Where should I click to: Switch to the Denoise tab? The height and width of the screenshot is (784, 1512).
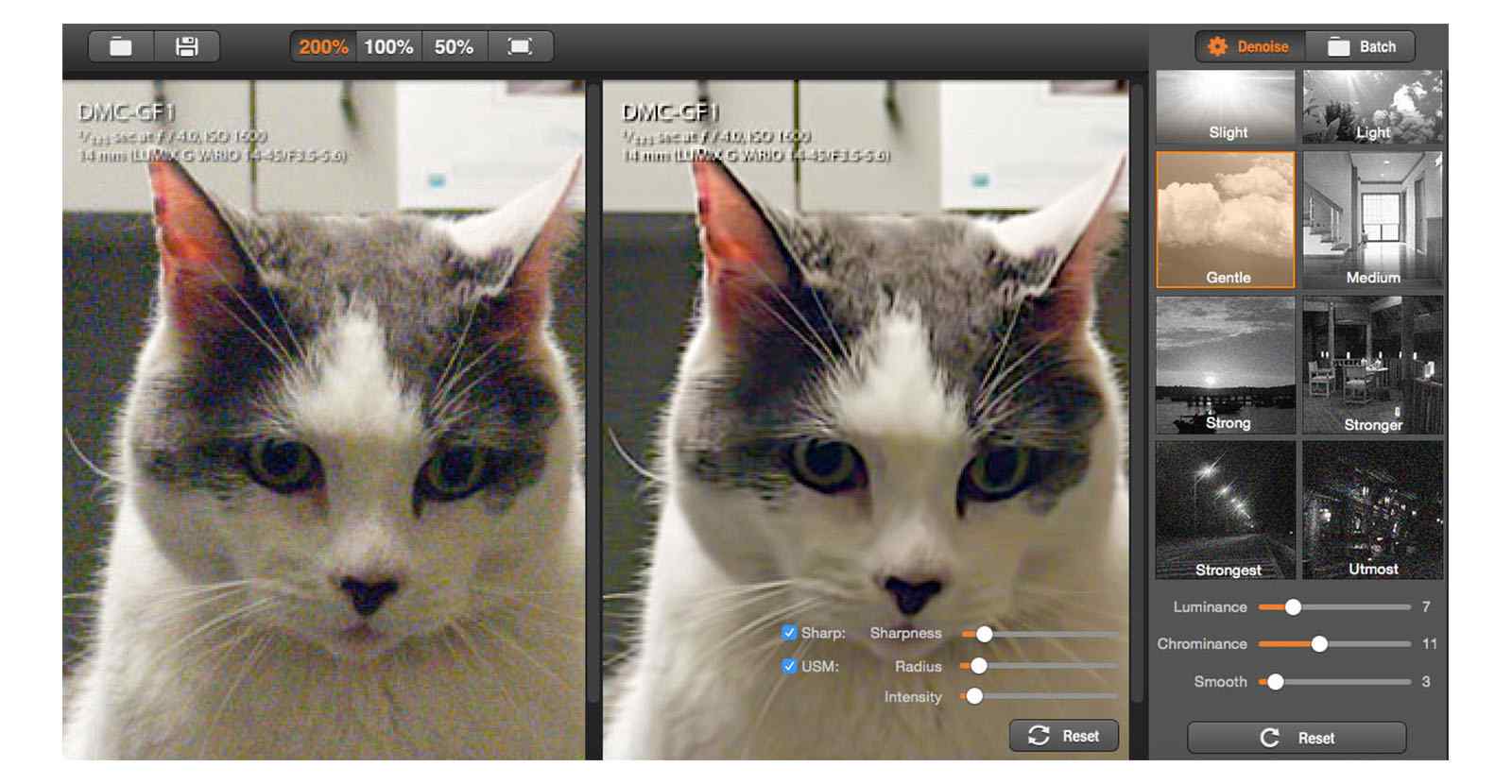pyautogui.click(x=1250, y=46)
